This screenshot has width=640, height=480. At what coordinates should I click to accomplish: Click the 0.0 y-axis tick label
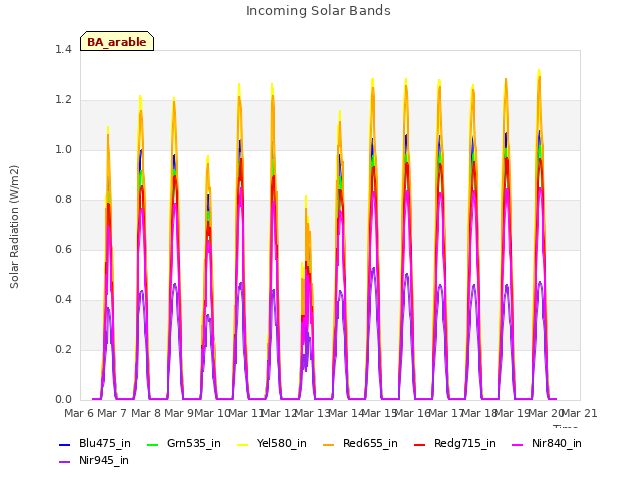(x=63, y=400)
